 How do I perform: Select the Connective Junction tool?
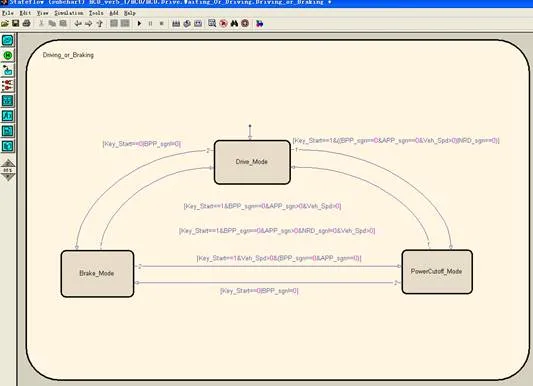[7, 86]
